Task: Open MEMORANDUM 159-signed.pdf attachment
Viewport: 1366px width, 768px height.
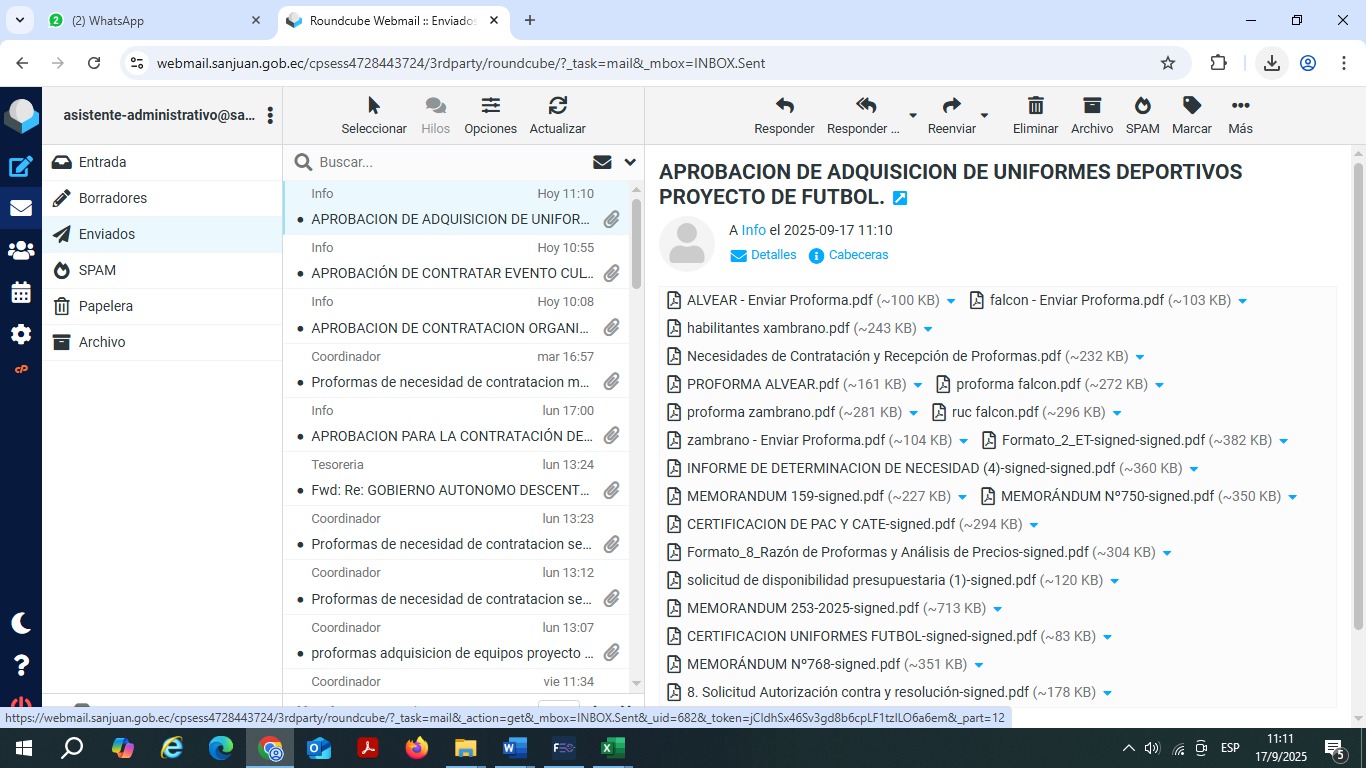Action: tap(785, 496)
